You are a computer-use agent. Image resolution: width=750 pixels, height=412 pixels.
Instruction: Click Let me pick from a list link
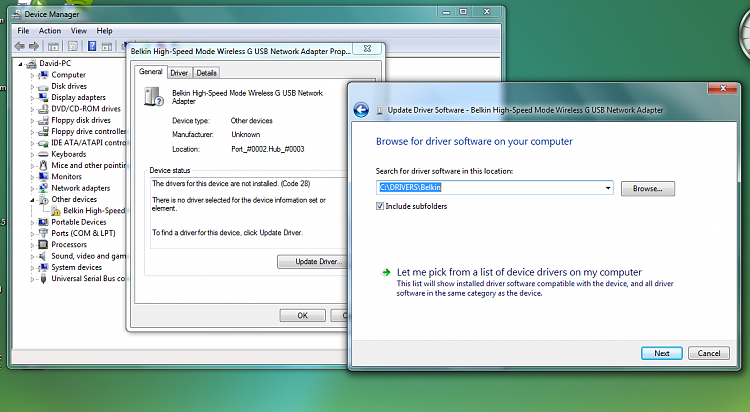pos(519,272)
